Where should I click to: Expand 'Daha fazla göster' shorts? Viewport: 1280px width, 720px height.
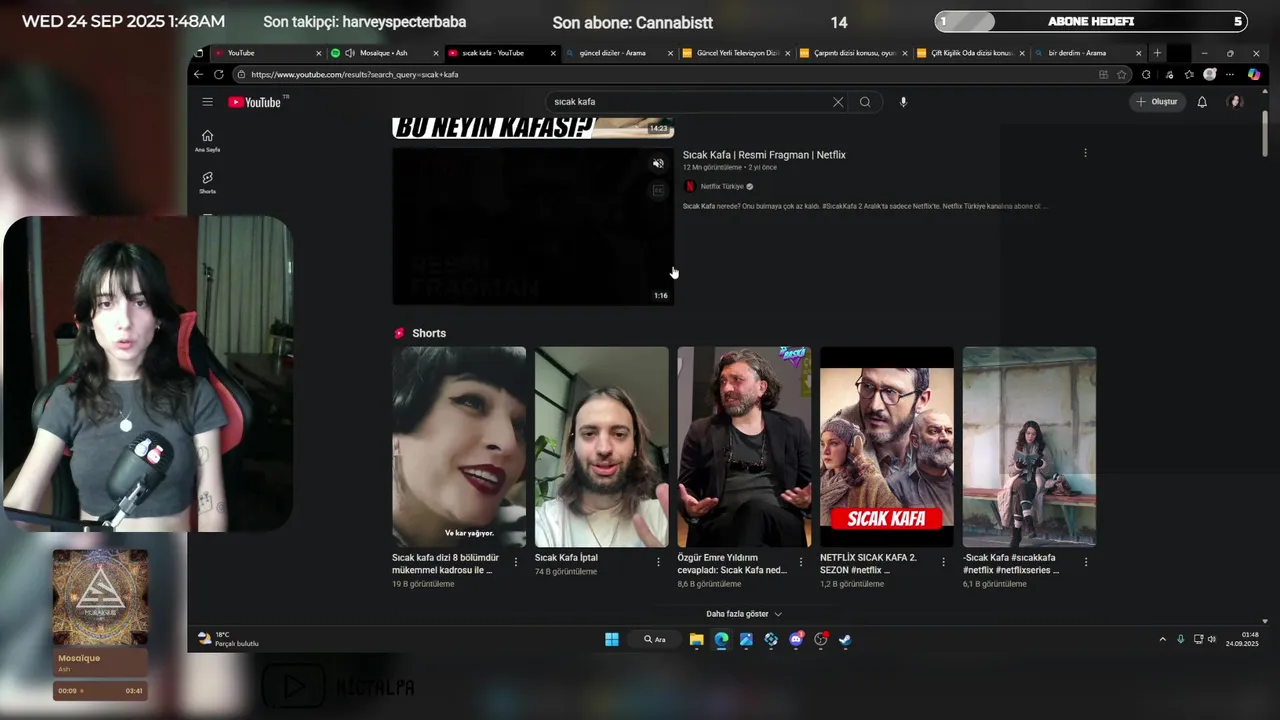pos(744,614)
